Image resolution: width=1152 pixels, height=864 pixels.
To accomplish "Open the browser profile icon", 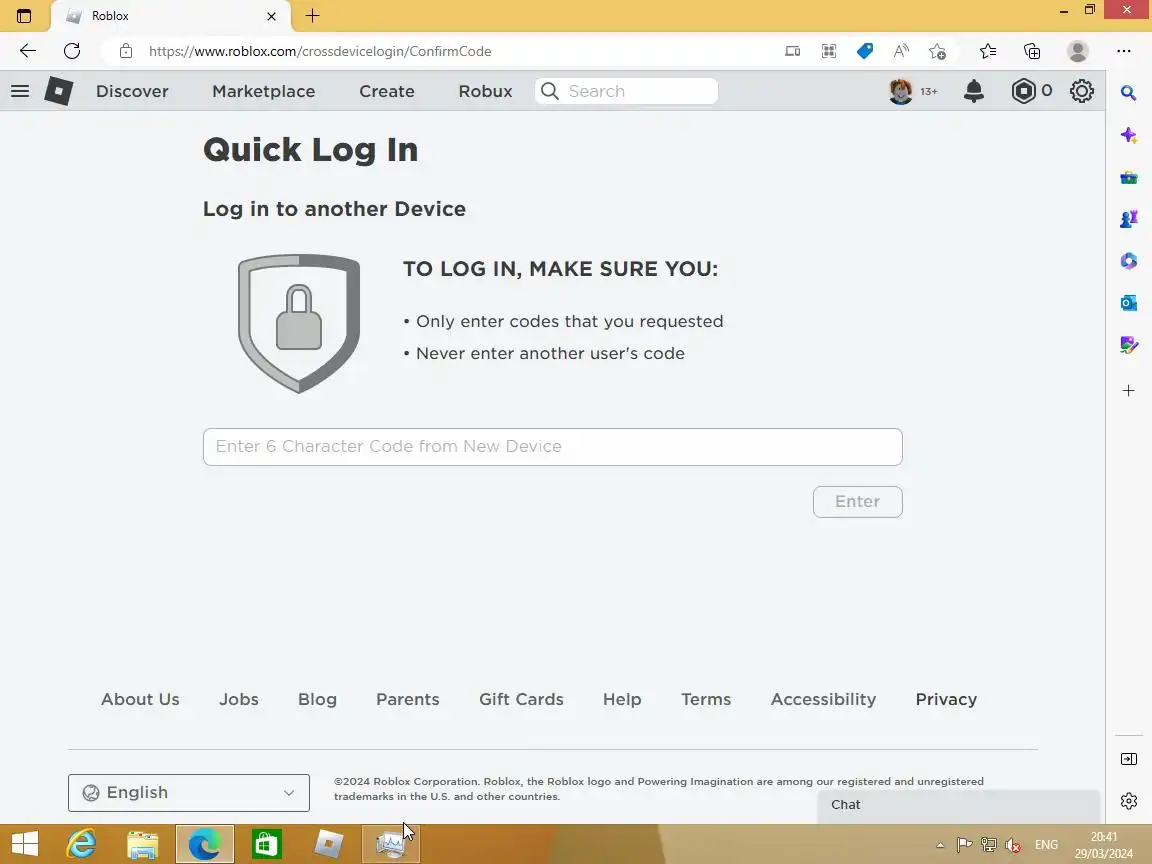I will 1078,51.
